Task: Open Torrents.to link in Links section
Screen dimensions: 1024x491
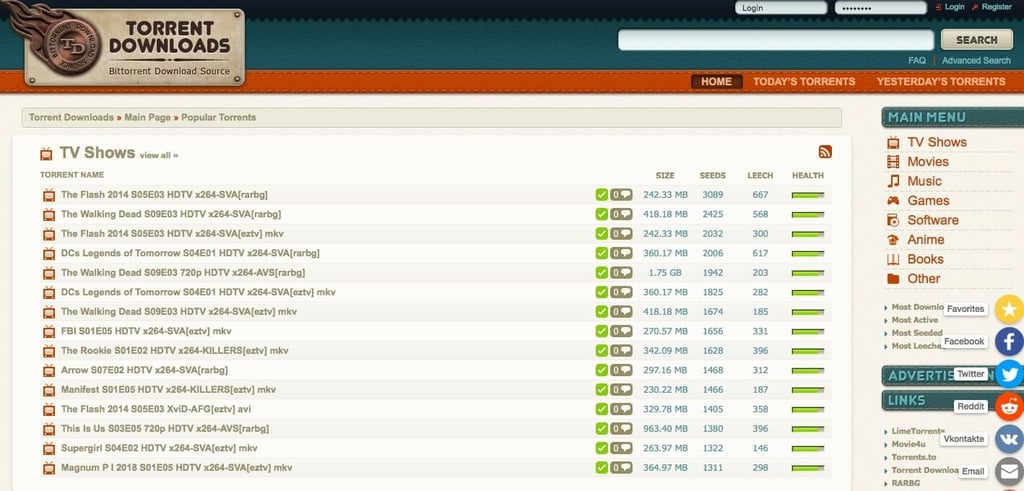Action: (x=914, y=457)
